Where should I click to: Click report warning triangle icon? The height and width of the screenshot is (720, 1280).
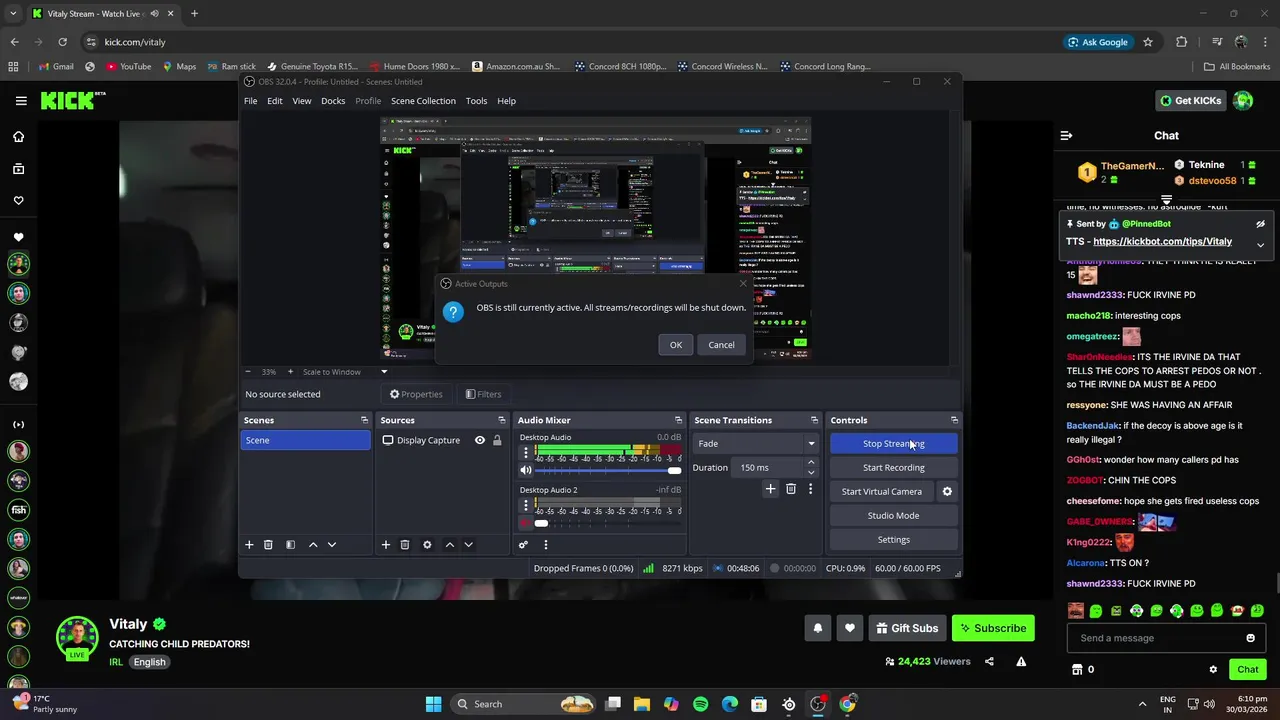coord(1021,661)
